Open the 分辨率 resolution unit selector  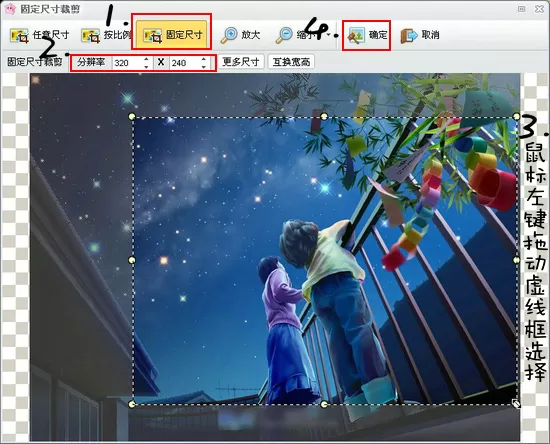91,63
